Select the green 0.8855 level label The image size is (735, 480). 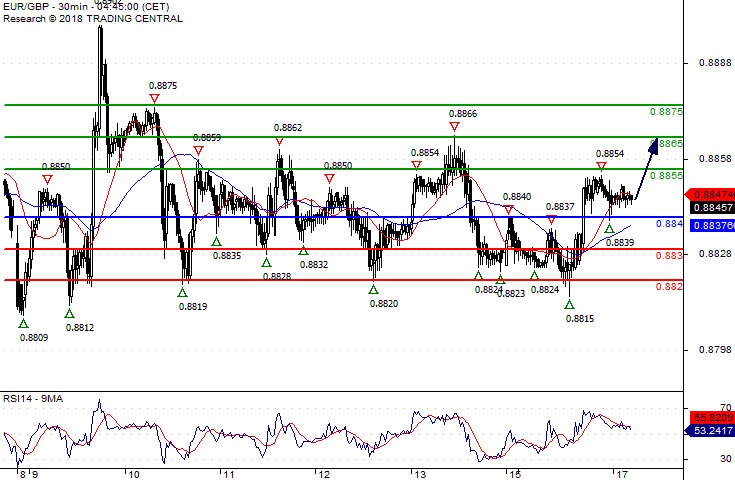tap(666, 175)
